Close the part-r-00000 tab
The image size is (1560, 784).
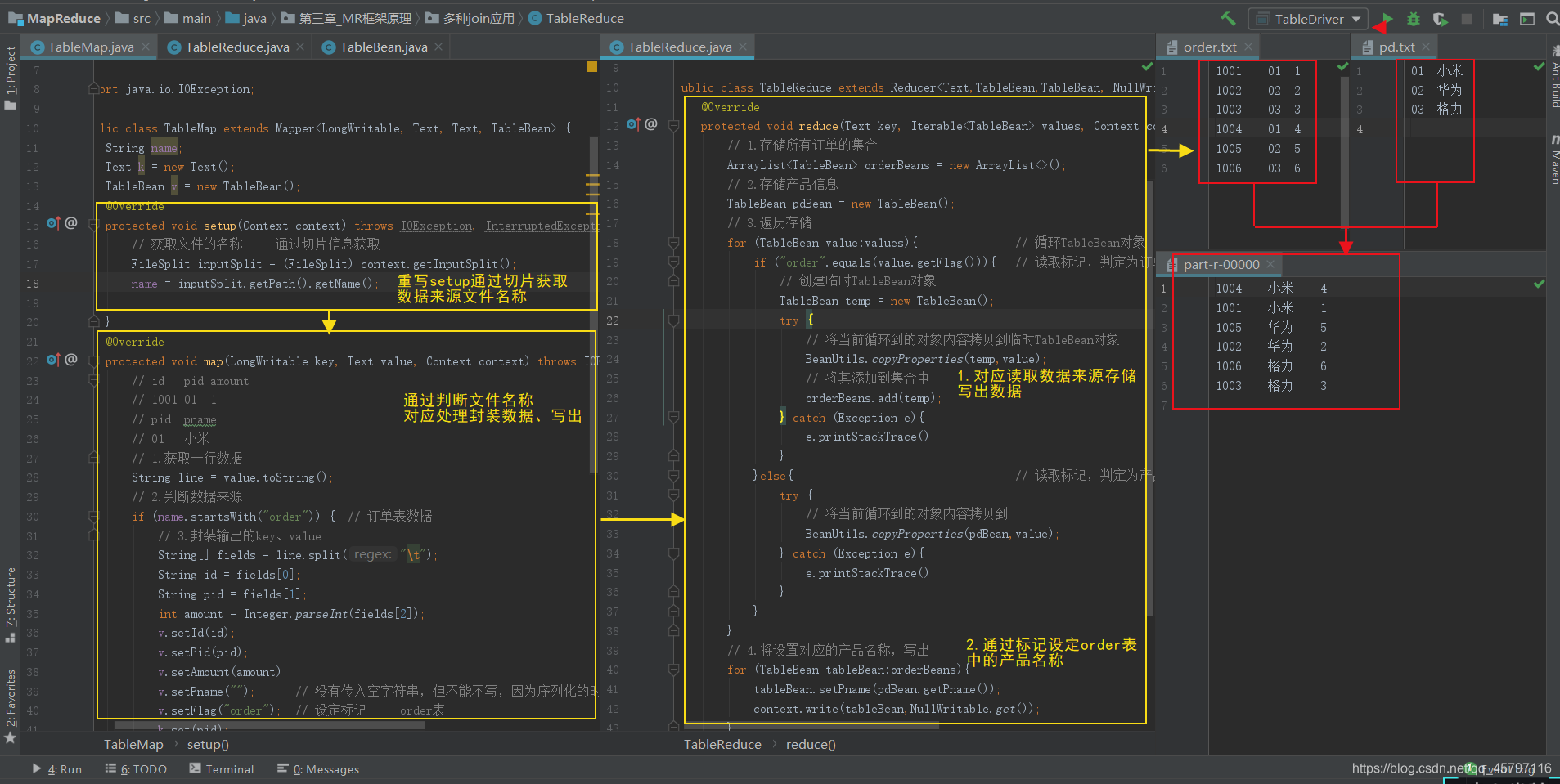1270,264
